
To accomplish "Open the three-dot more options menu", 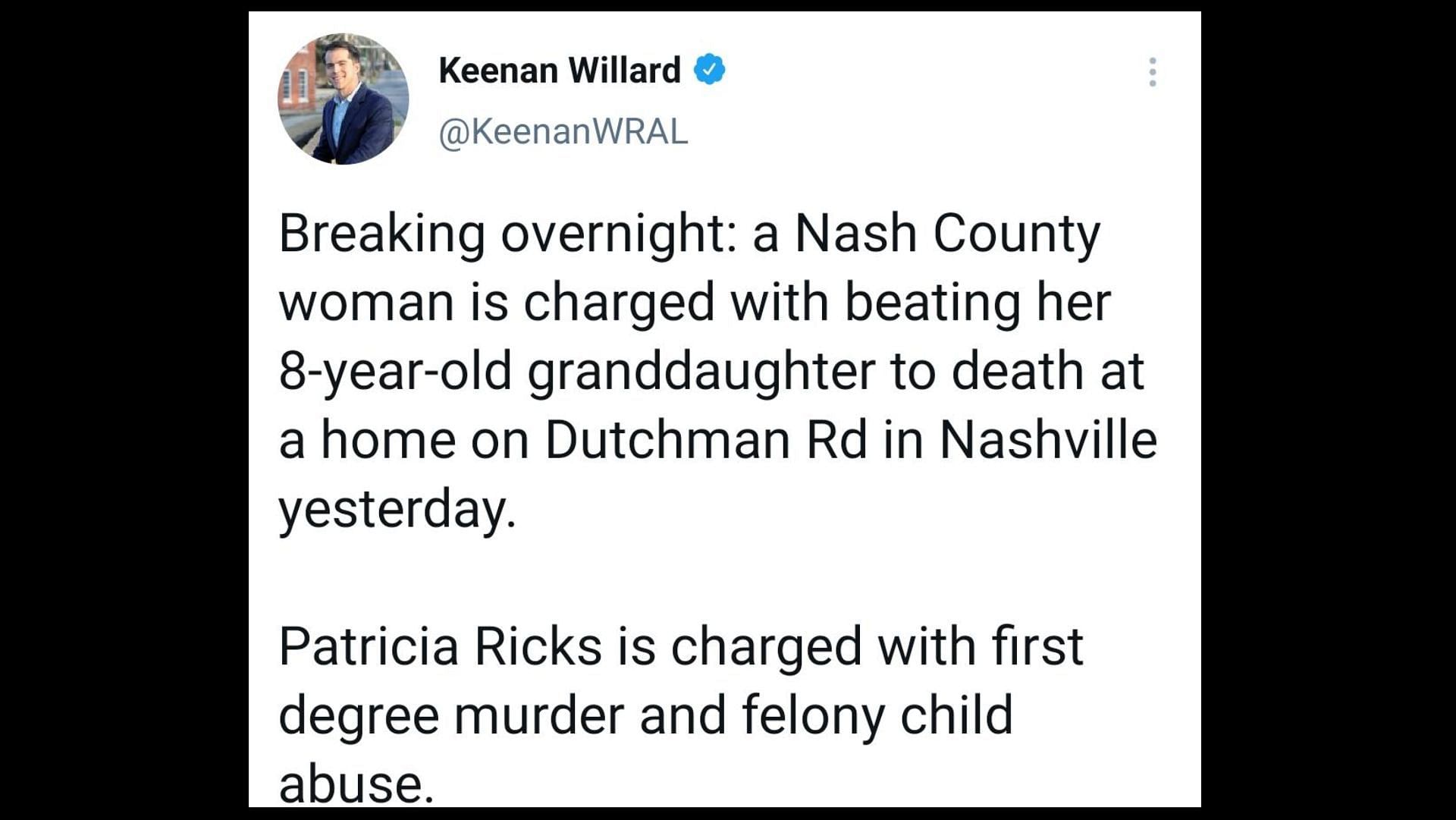I will [1152, 72].
